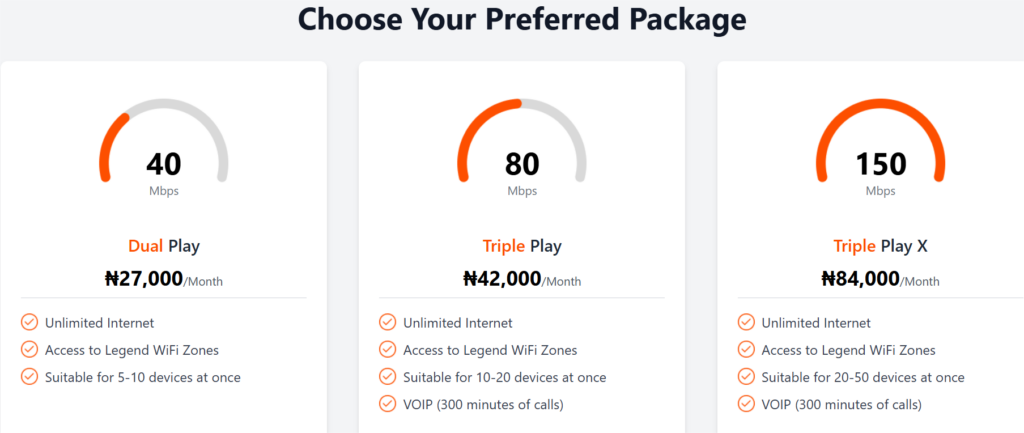Click Triple Play X VOIP checkmark icon
This screenshot has width=1024, height=433.
pyautogui.click(x=745, y=404)
